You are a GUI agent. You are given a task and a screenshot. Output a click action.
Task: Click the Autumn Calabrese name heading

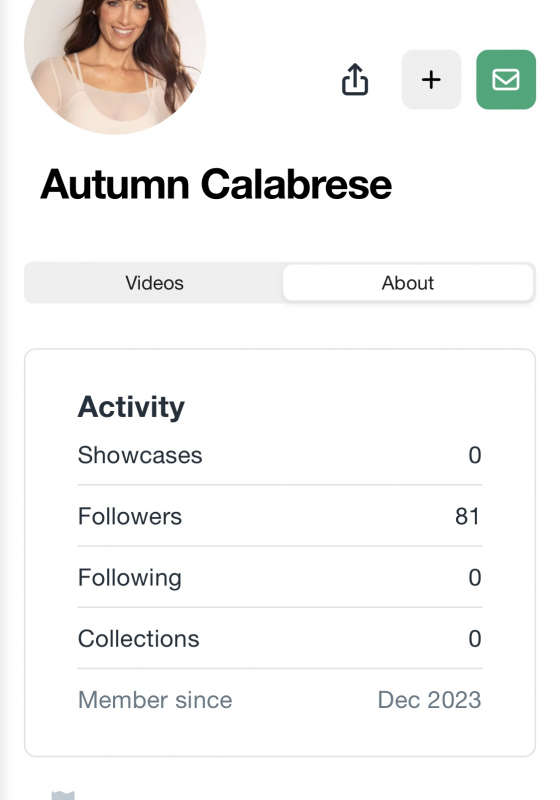216,184
